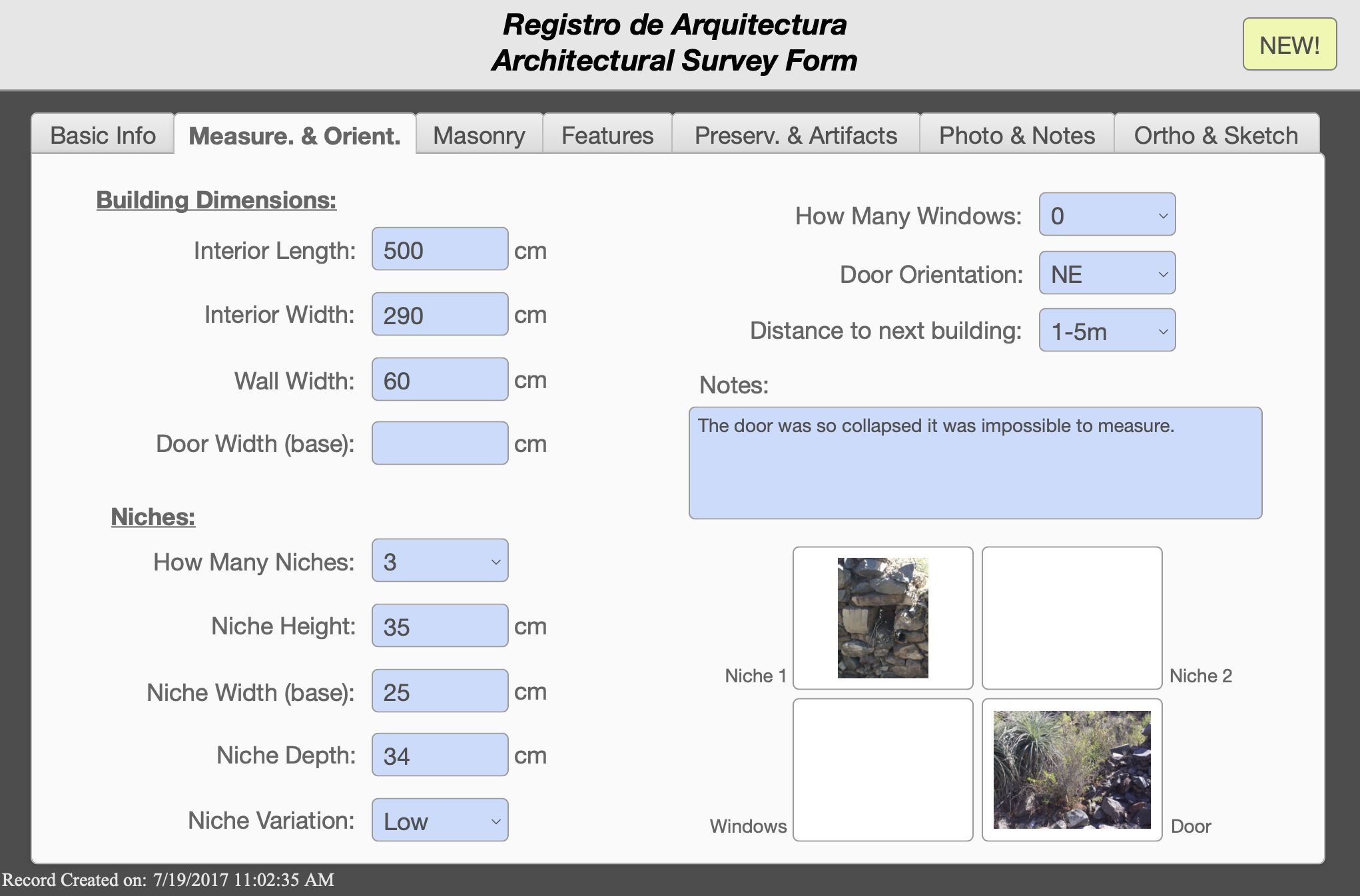Click the empty Door Width field

(x=440, y=443)
